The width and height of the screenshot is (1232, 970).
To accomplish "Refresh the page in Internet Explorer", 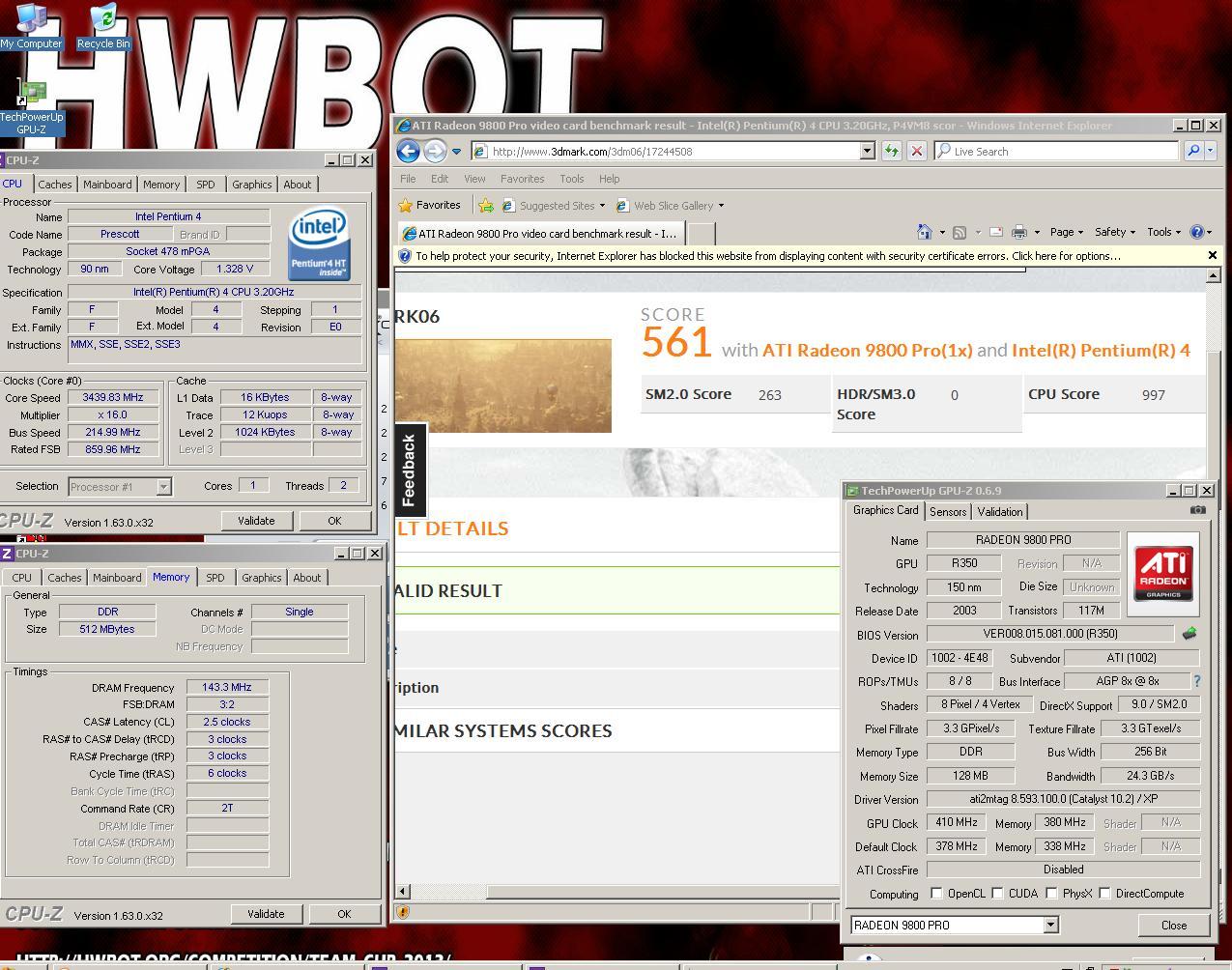I will click(x=891, y=151).
